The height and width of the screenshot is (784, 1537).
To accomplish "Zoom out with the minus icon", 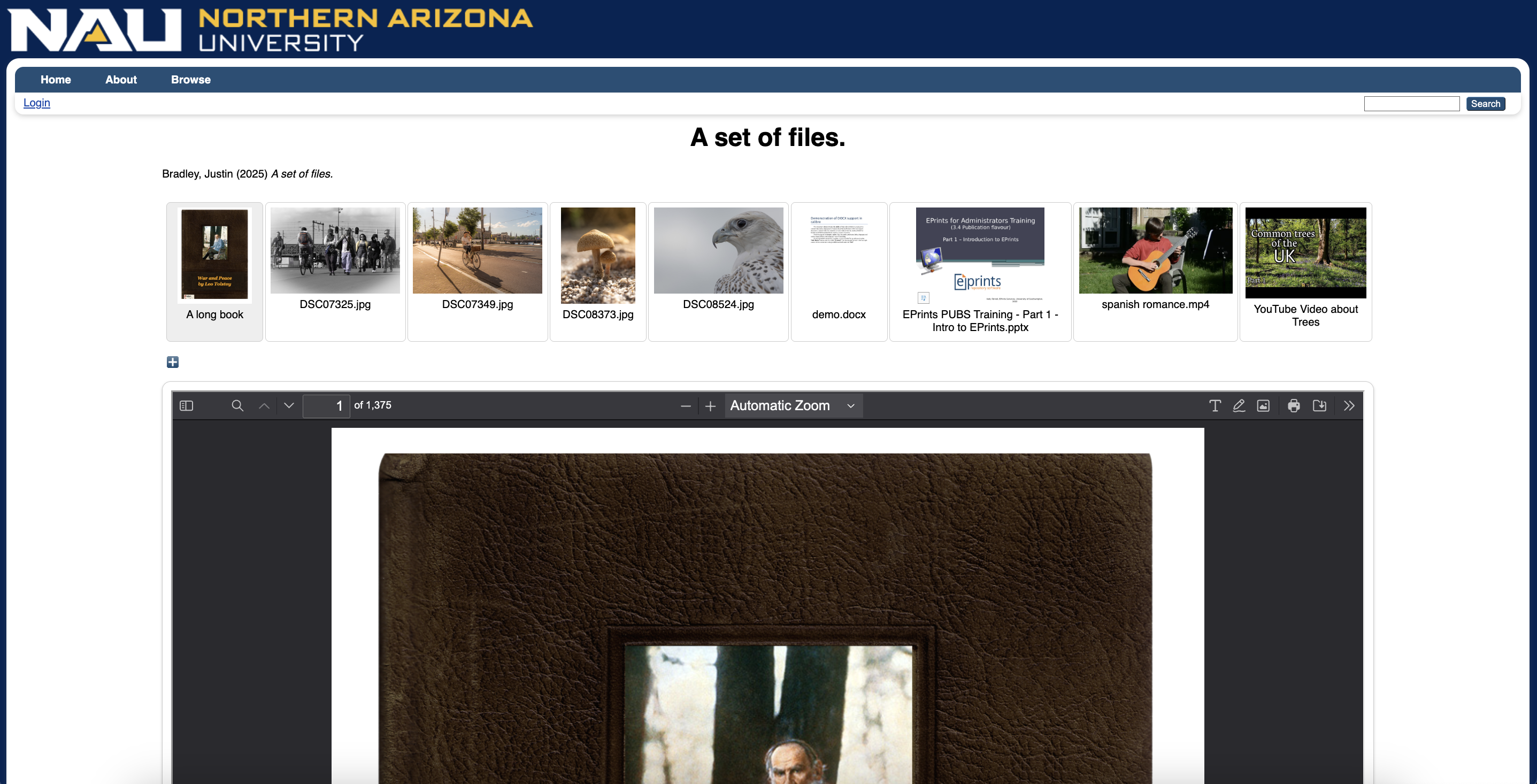I will point(686,406).
